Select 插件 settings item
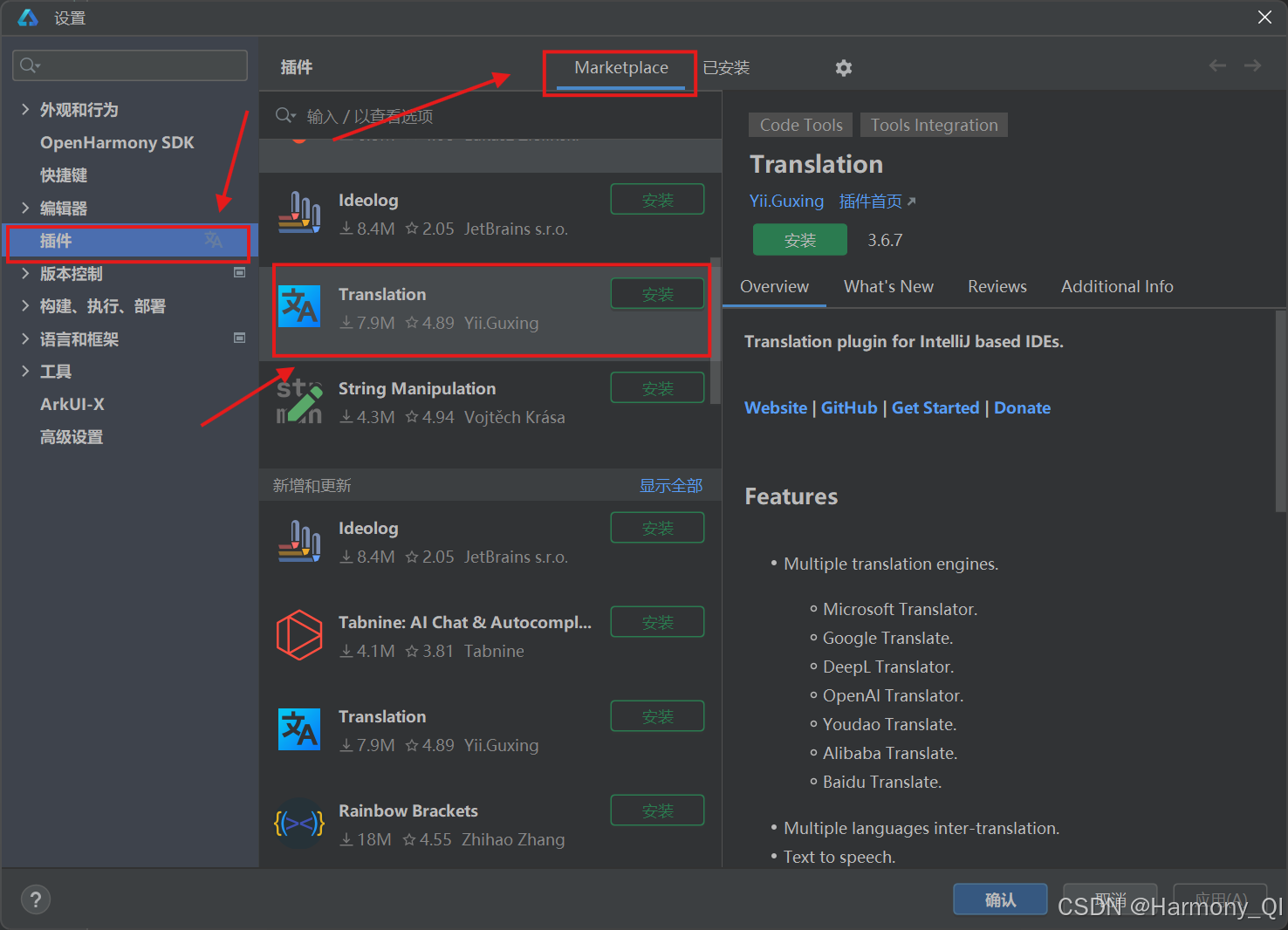 click(x=129, y=241)
